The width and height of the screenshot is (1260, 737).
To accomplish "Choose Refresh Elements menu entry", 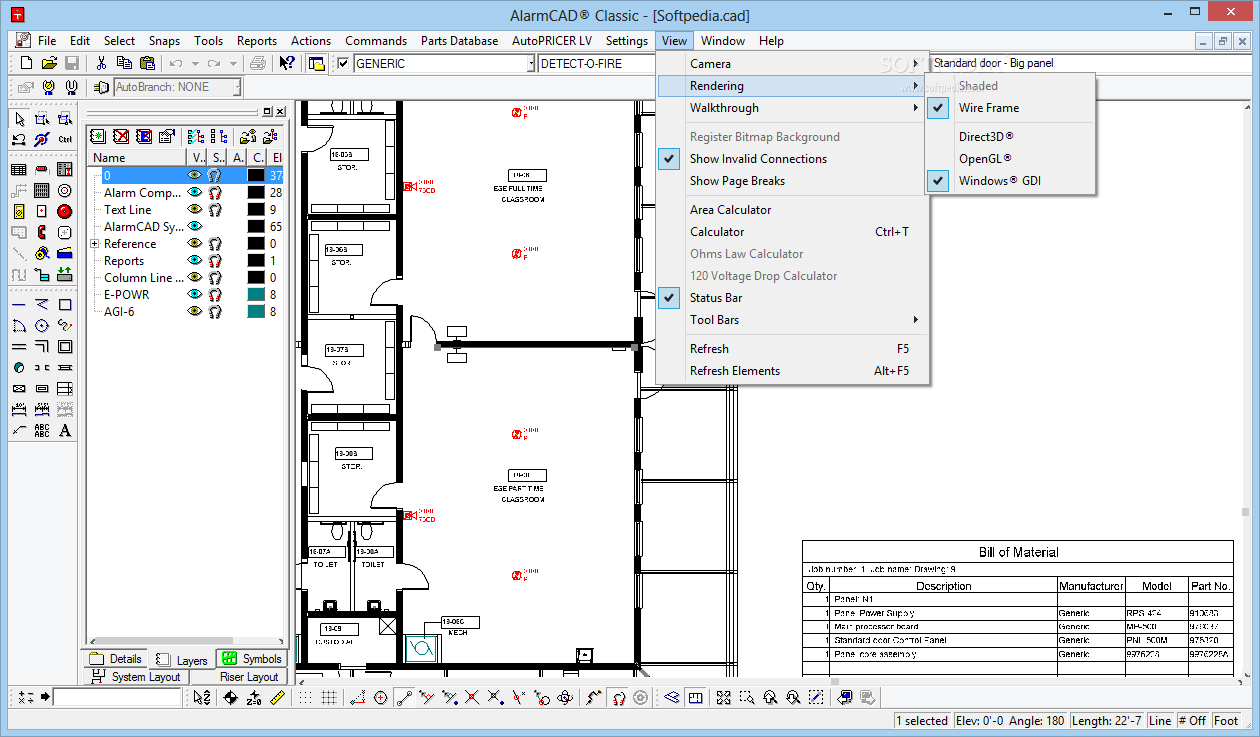I will 735,371.
